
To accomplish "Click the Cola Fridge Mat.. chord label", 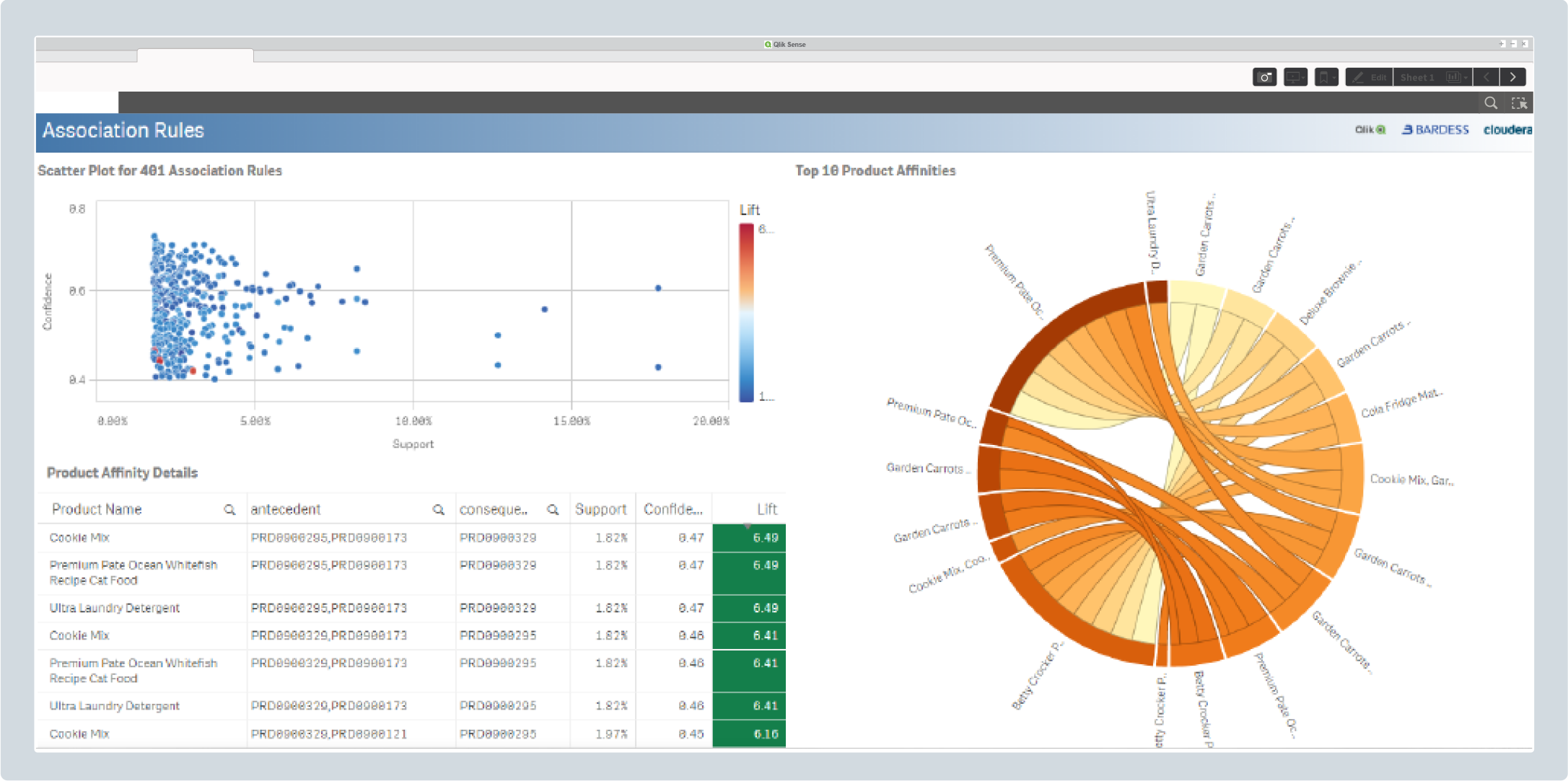I will (1401, 402).
